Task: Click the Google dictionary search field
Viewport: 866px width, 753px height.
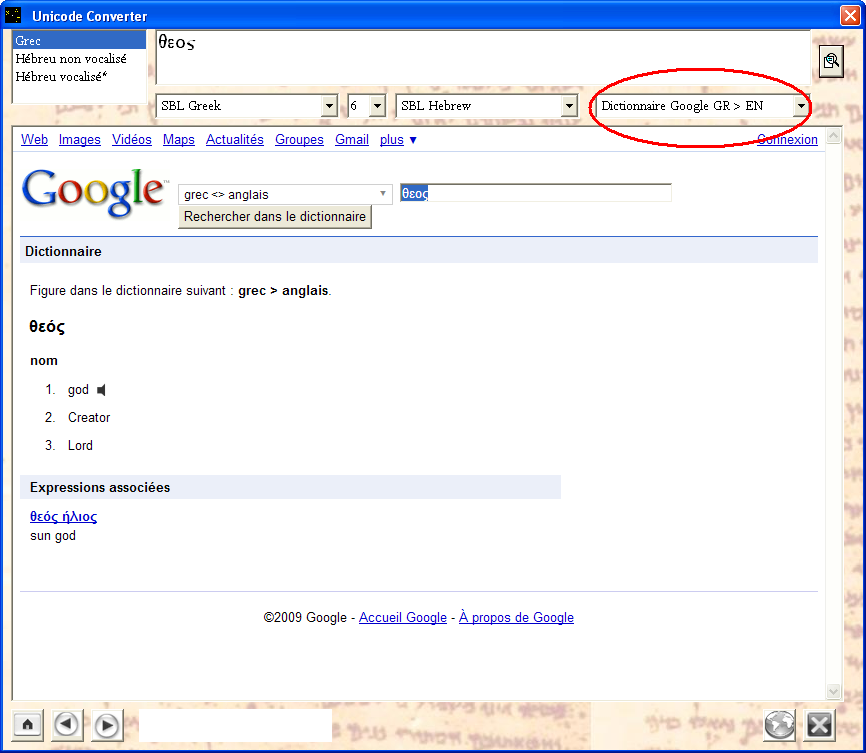Action: (536, 193)
